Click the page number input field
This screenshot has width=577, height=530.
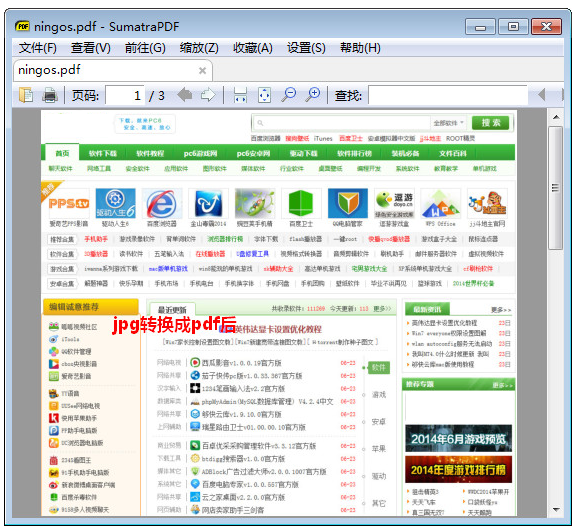(x=125, y=95)
